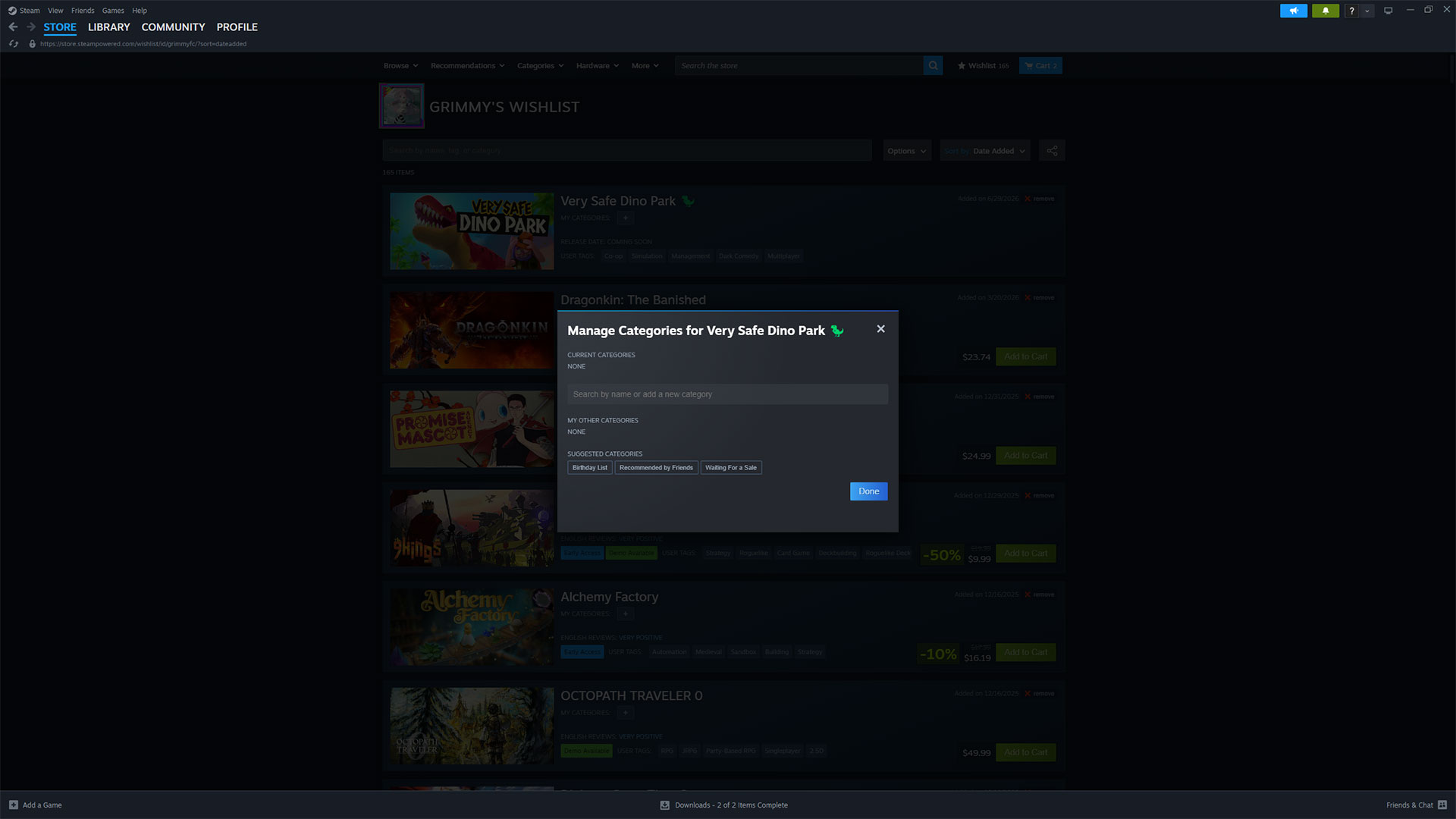This screenshot has width=1456, height=819.
Task: Open Friends & Chat panel
Action: click(x=1416, y=805)
